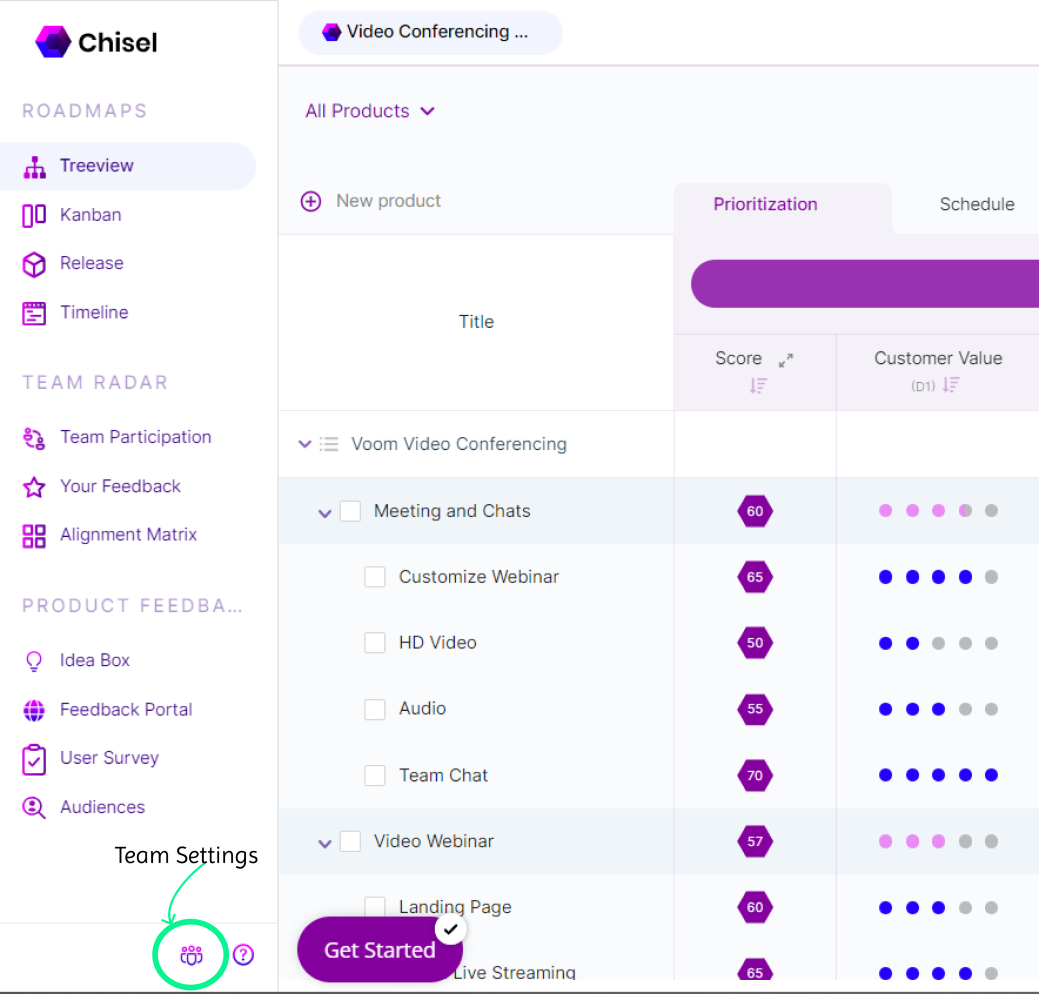Open the Timeline view icon

coord(33,312)
